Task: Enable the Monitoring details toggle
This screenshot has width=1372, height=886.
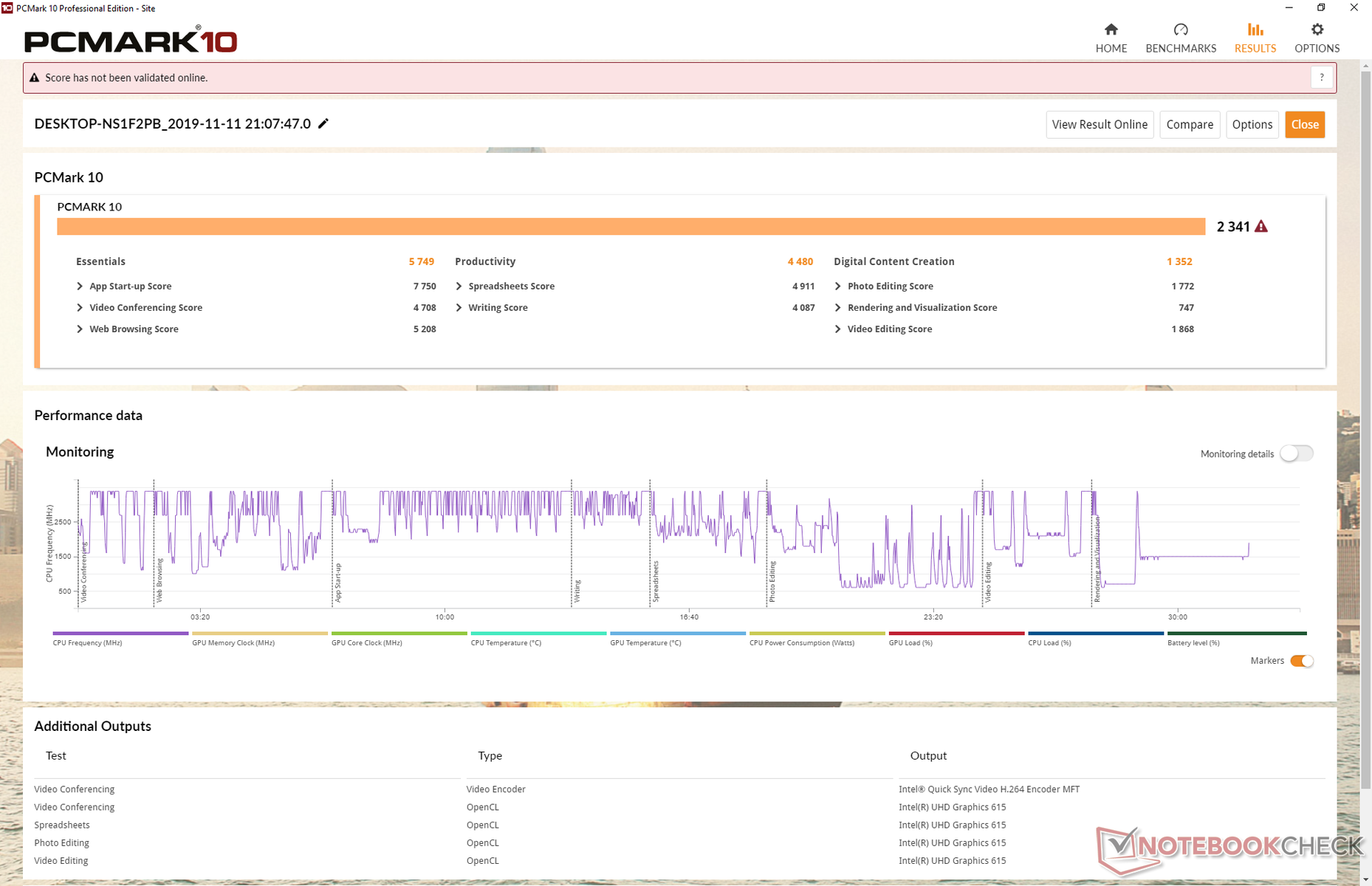Action: [x=1297, y=453]
